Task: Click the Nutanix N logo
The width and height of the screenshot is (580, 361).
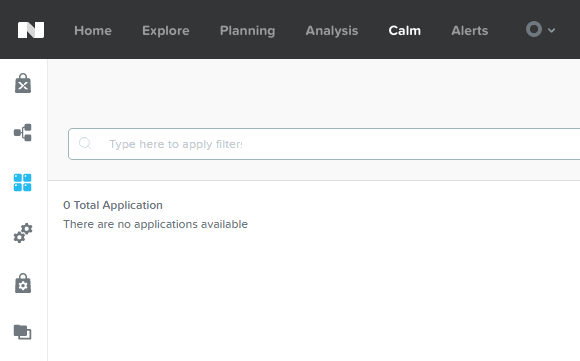Action: click(x=31, y=30)
